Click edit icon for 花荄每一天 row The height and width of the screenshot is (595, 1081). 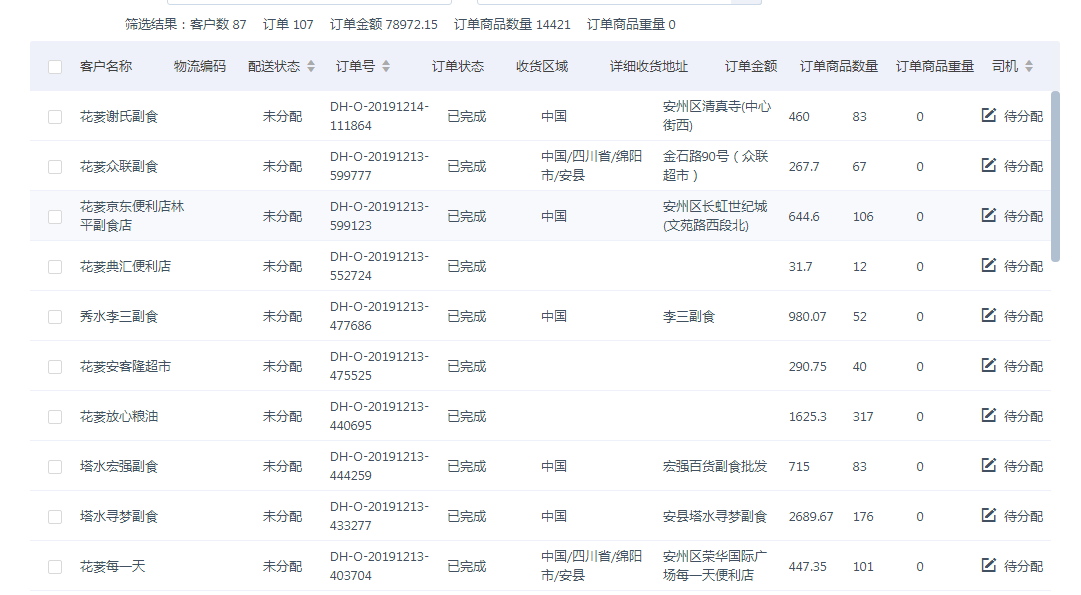coord(989,565)
